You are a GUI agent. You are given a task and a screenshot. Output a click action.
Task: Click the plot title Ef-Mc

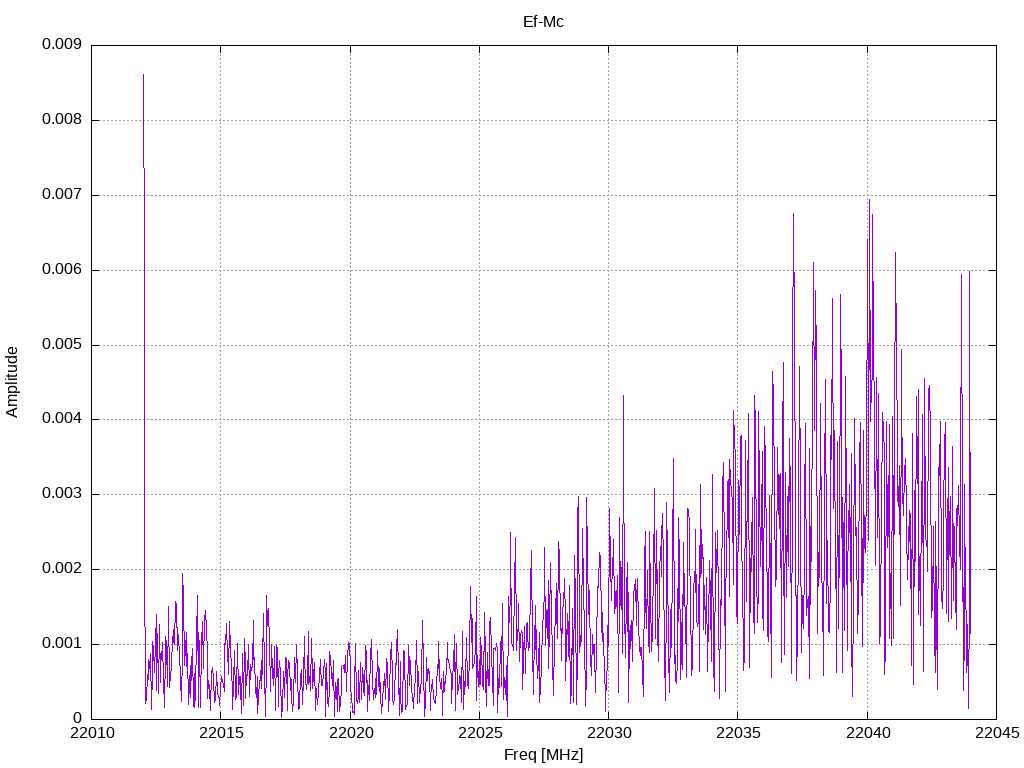point(543,21)
